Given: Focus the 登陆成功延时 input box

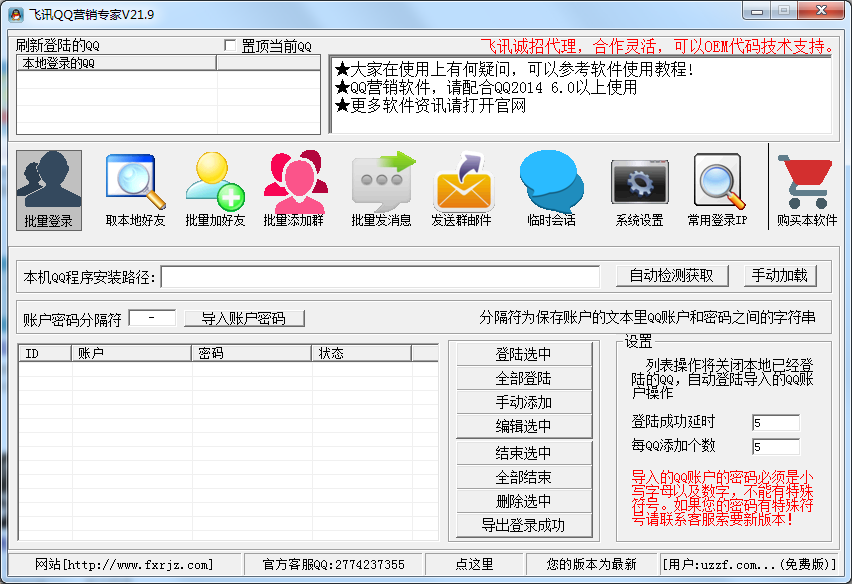Looking at the screenshot, I should 775,423.
